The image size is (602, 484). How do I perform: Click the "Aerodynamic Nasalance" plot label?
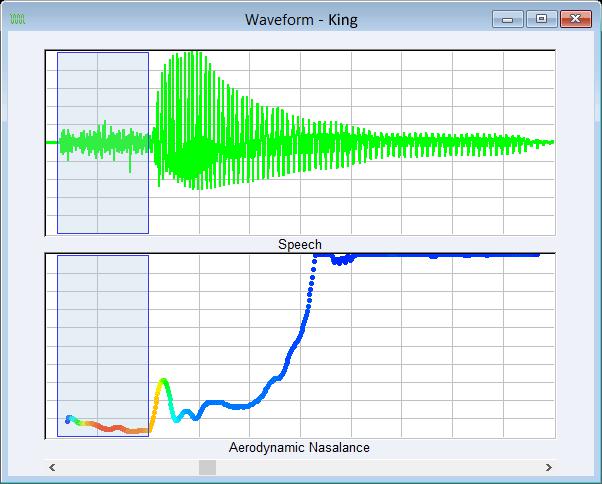tap(299, 448)
